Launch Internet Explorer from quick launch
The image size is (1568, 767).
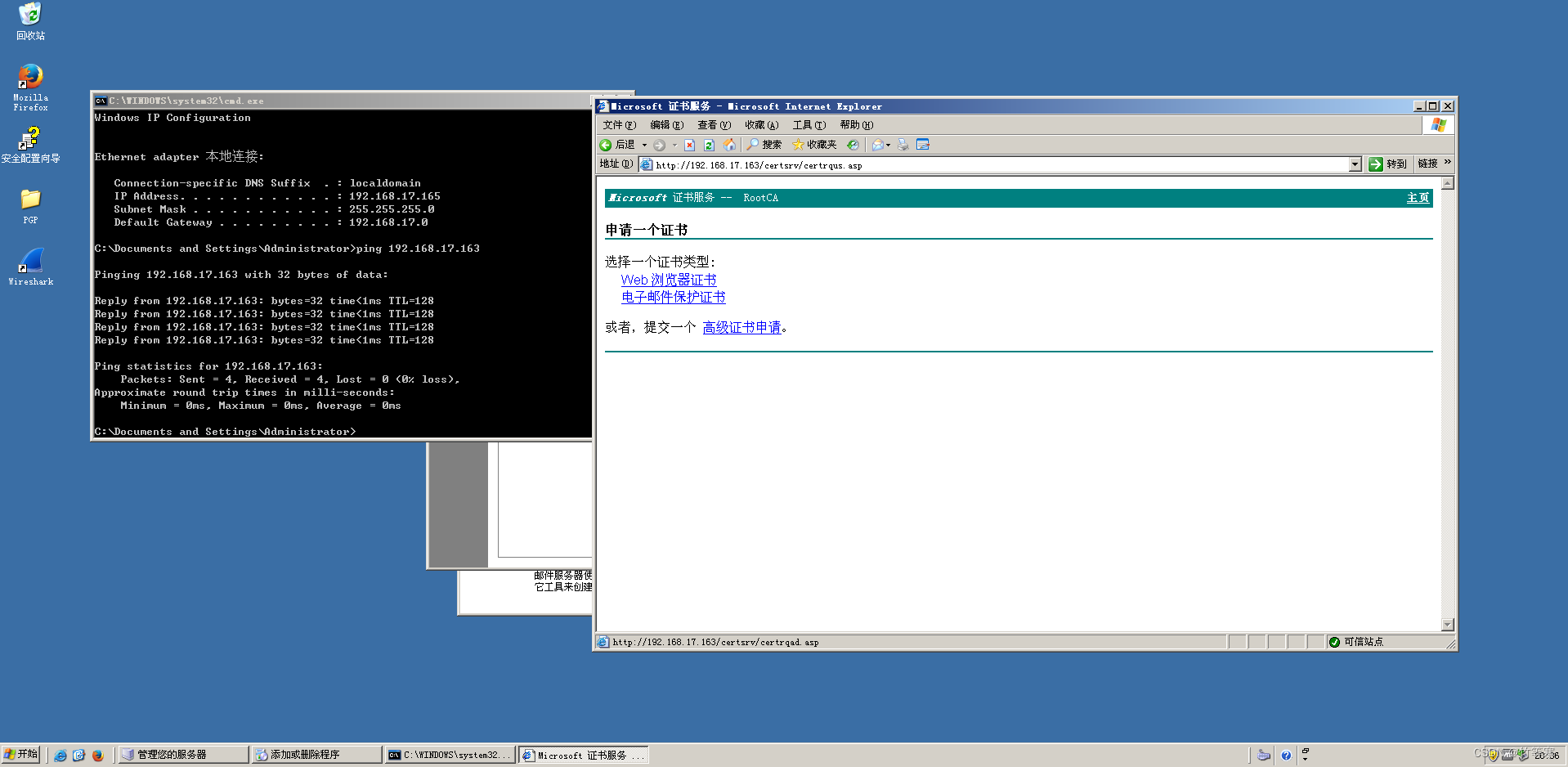[60, 755]
